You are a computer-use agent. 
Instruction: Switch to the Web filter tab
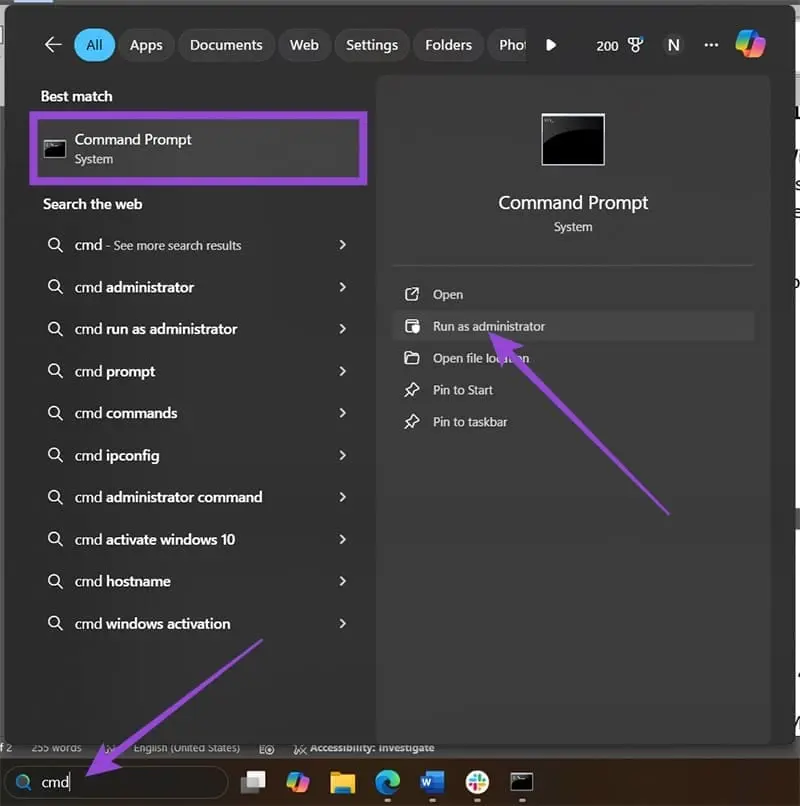(x=304, y=45)
